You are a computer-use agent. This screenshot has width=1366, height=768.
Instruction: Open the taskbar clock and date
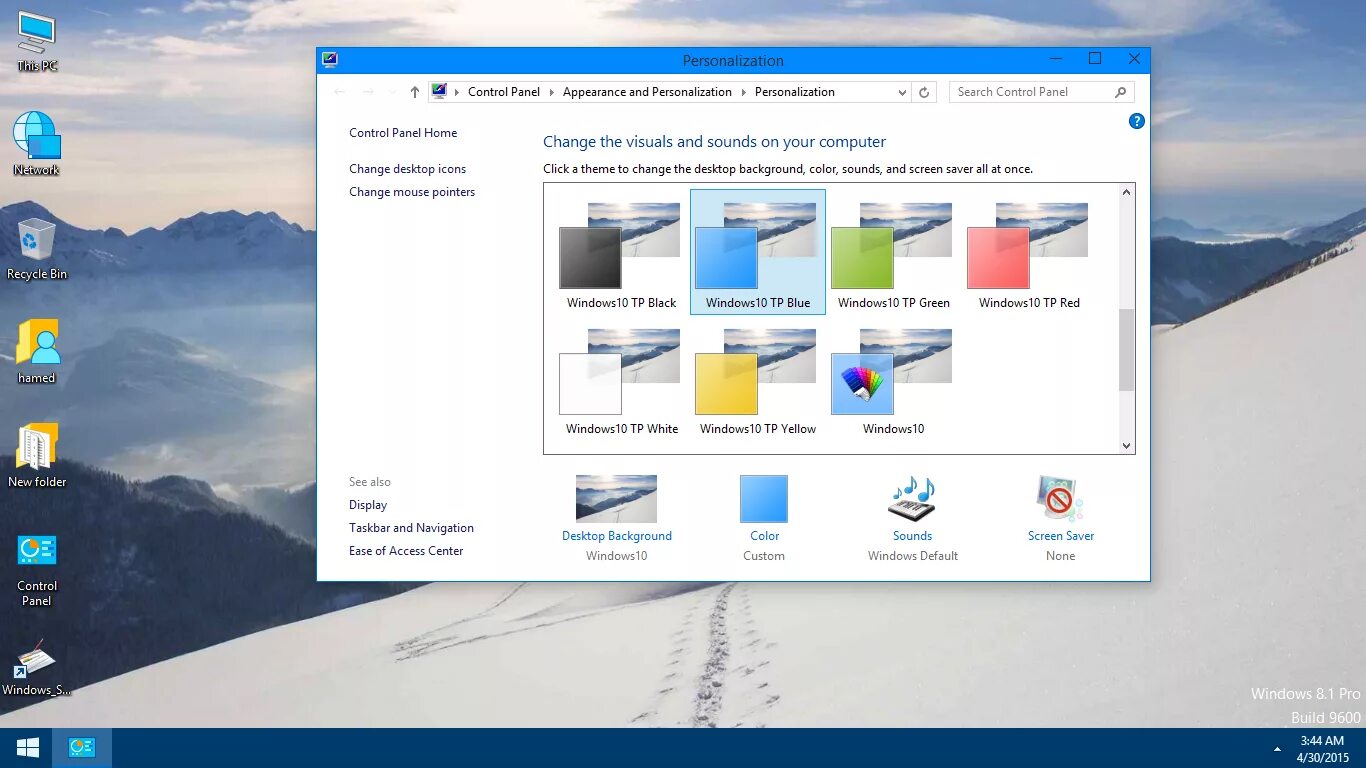click(1324, 749)
